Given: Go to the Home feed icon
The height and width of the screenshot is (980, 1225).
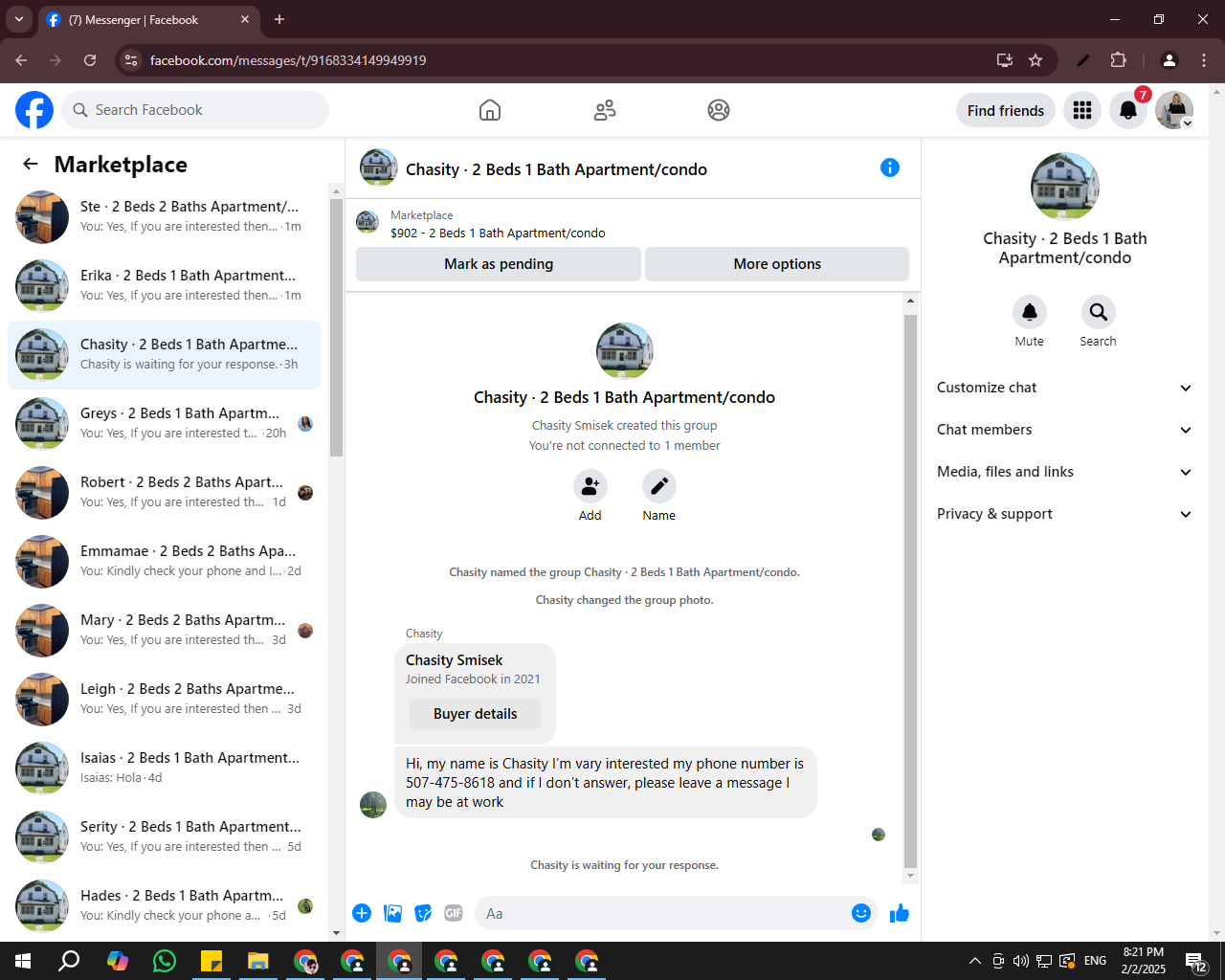Looking at the screenshot, I should coord(490,110).
